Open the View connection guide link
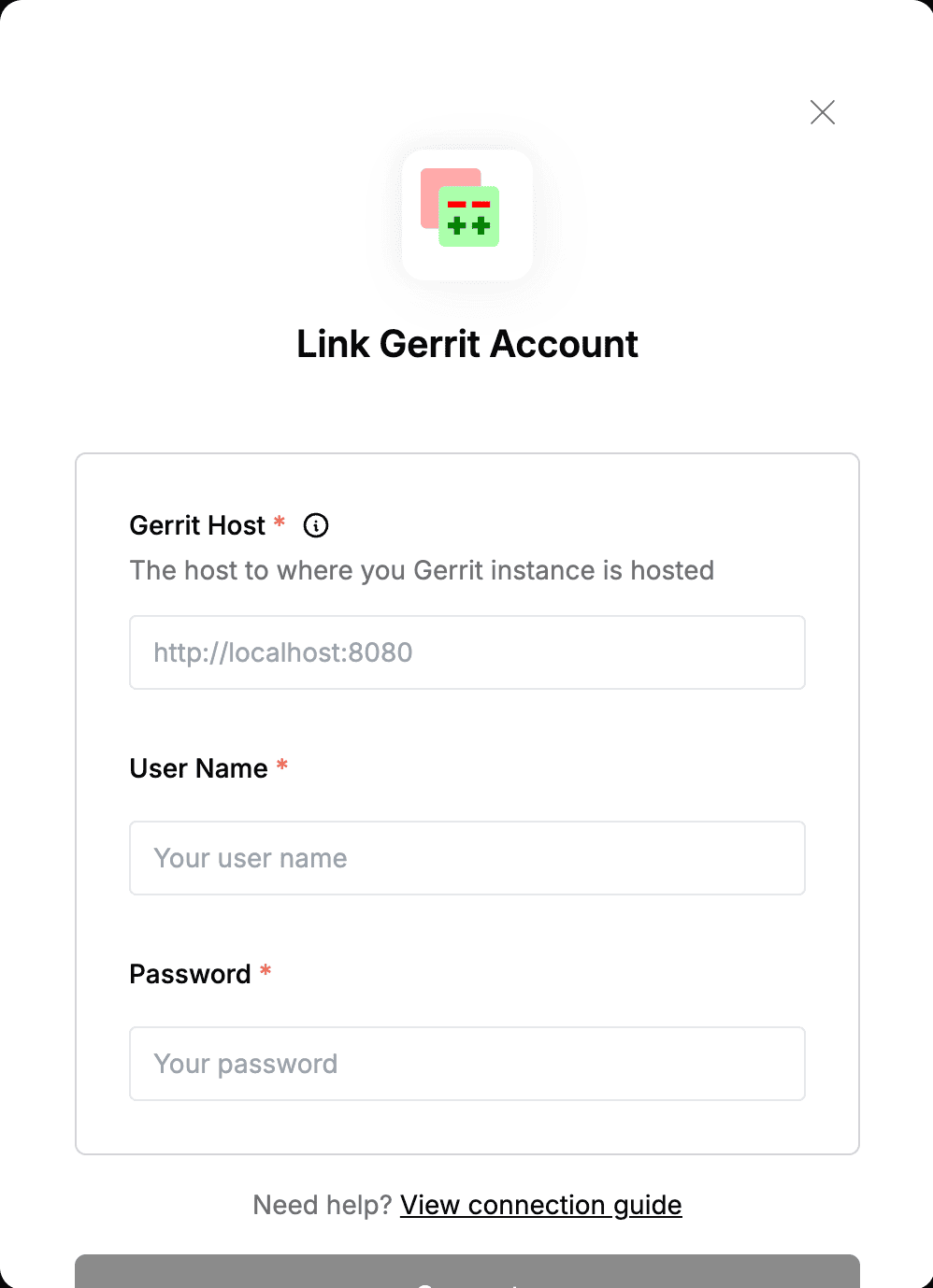The height and width of the screenshot is (1288, 933). pos(541,1205)
